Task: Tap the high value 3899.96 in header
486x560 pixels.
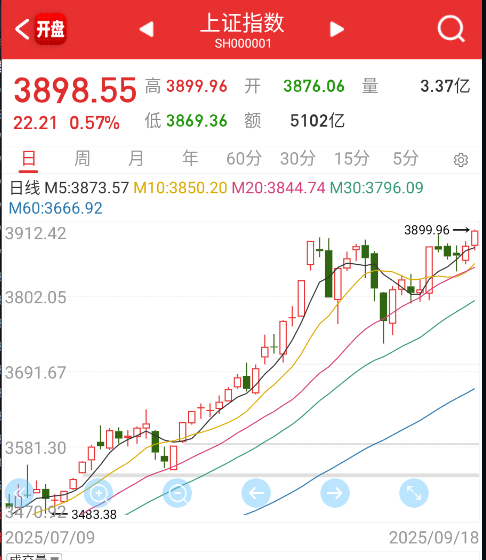Action: point(197,86)
